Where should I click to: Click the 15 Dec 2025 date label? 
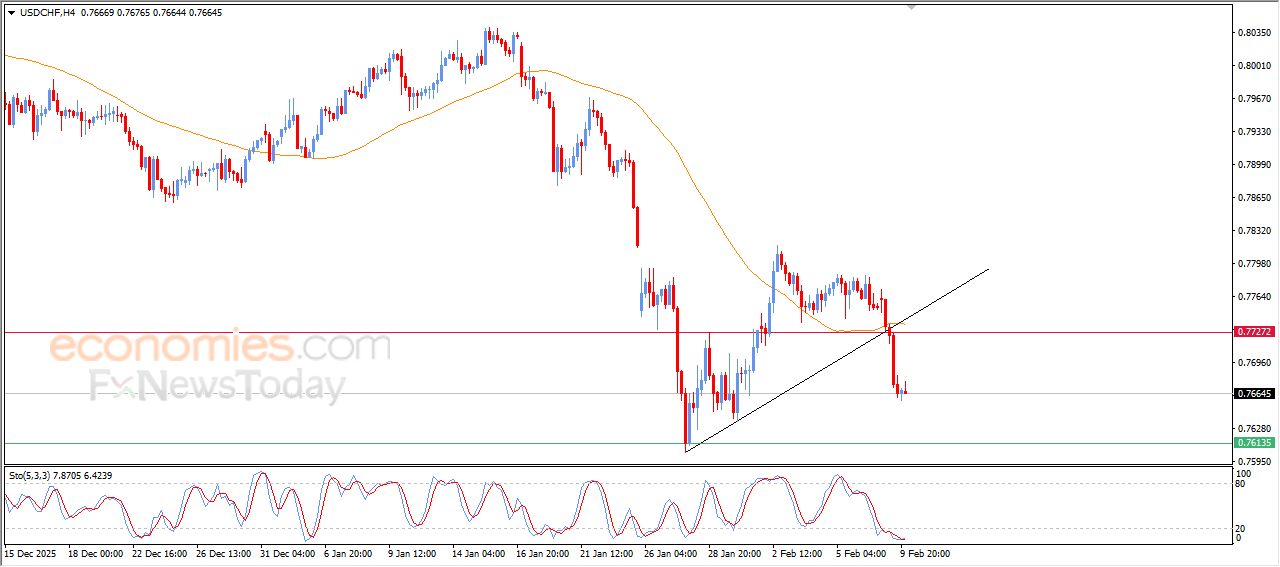(x=29, y=552)
